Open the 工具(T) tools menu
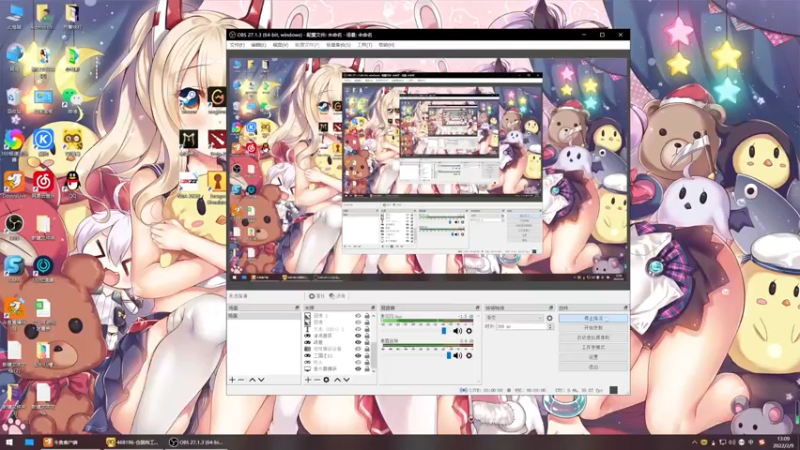Screen dimensions: 800x450 pos(364,45)
